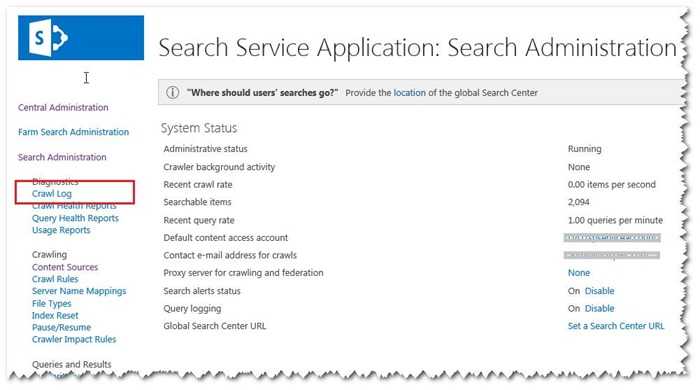Click the SharePoint logo

(x=81, y=37)
